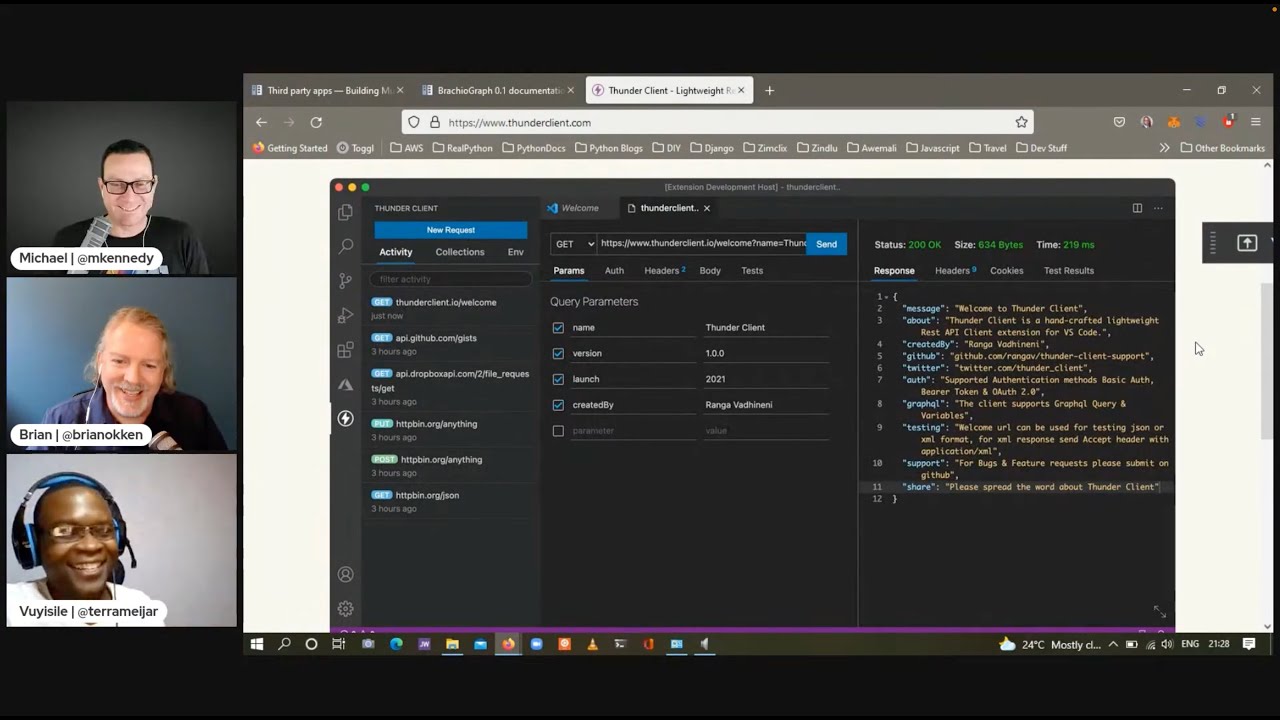1280x720 pixels.
Task: Open File Explorer in the taskbar
Action: tap(452, 644)
